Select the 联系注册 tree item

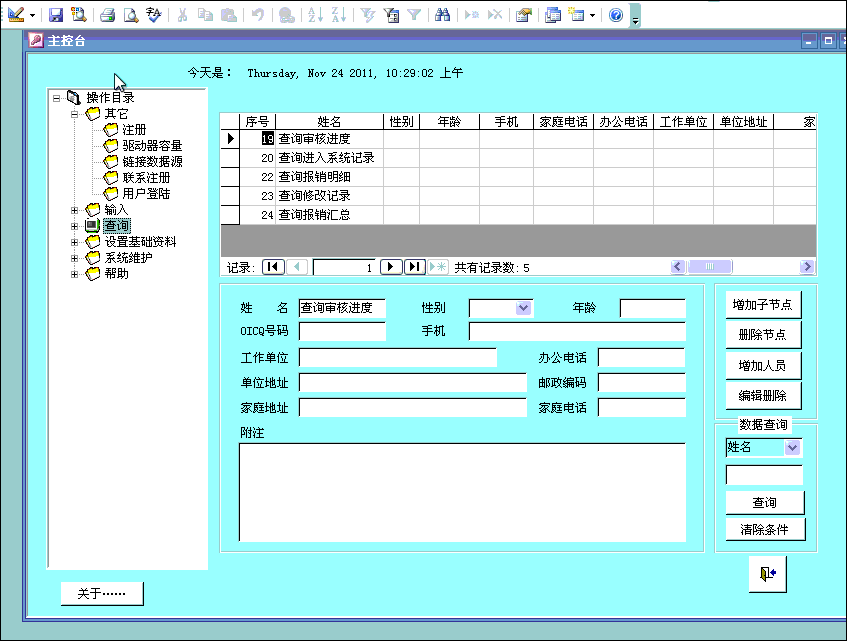tap(146, 178)
